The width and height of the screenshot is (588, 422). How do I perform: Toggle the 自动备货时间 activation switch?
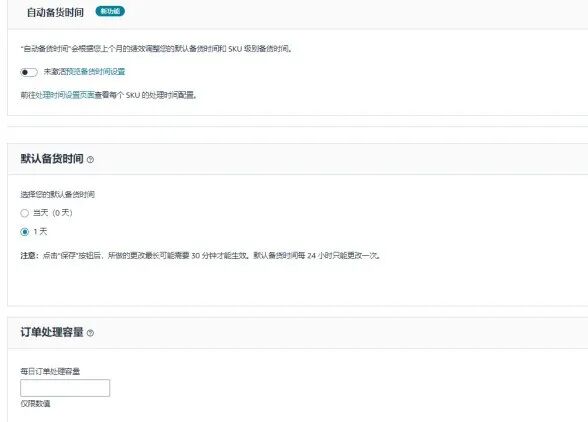29,72
